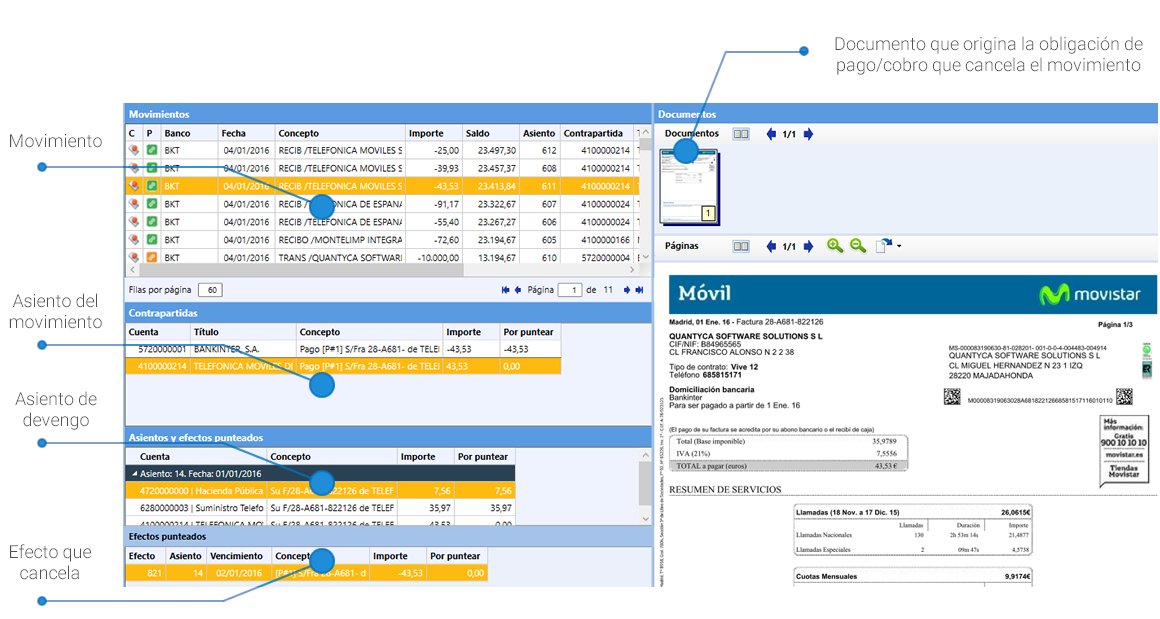Sort Movimientos by Contrapartida column header
The width and height of the screenshot is (1160, 619).
click(x=597, y=133)
